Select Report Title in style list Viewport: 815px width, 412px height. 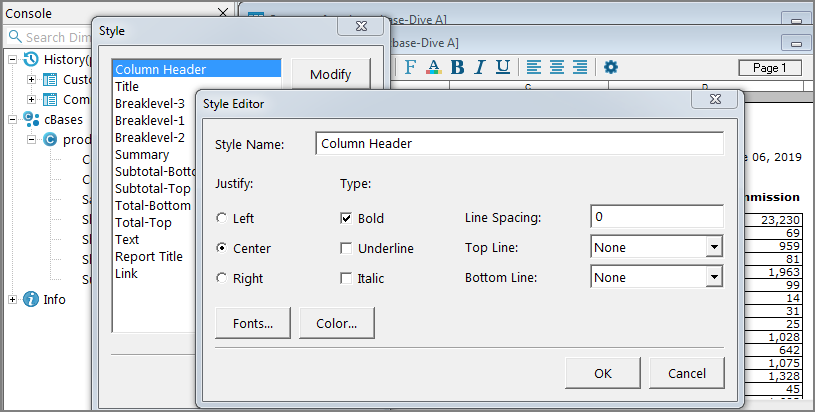click(149, 257)
